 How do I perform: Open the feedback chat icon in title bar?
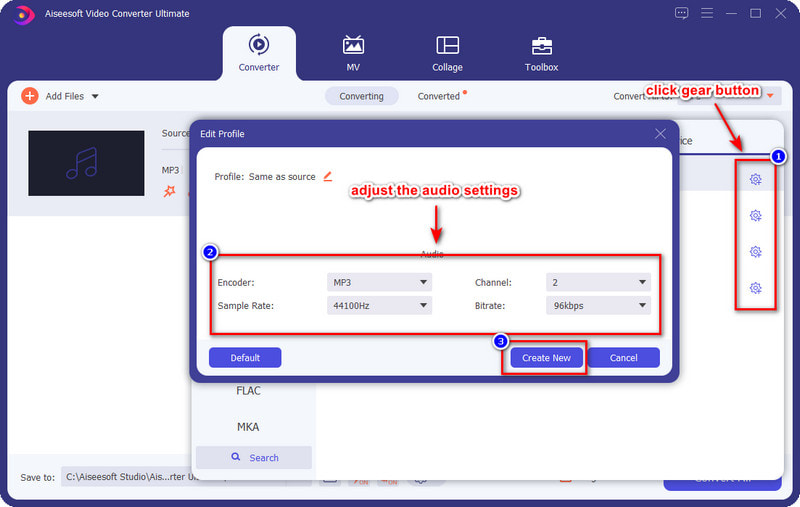pos(682,13)
